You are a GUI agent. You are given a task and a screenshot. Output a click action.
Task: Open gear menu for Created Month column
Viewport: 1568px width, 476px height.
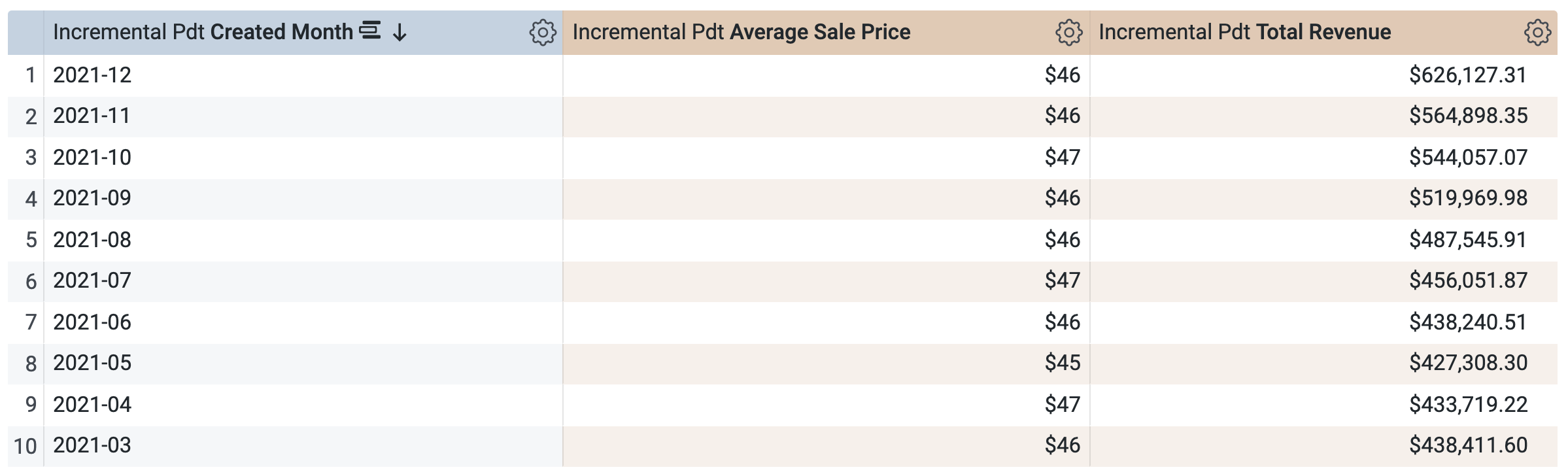pyautogui.click(x=542, y=32)
